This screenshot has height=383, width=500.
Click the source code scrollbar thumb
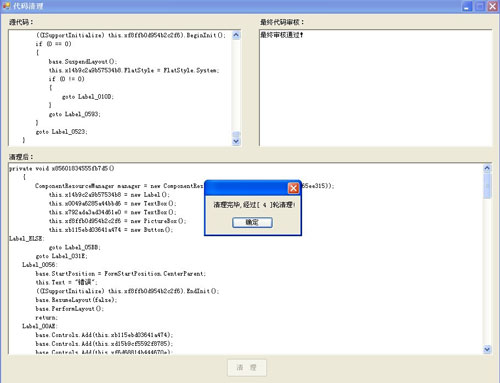(x=236, y=134)
